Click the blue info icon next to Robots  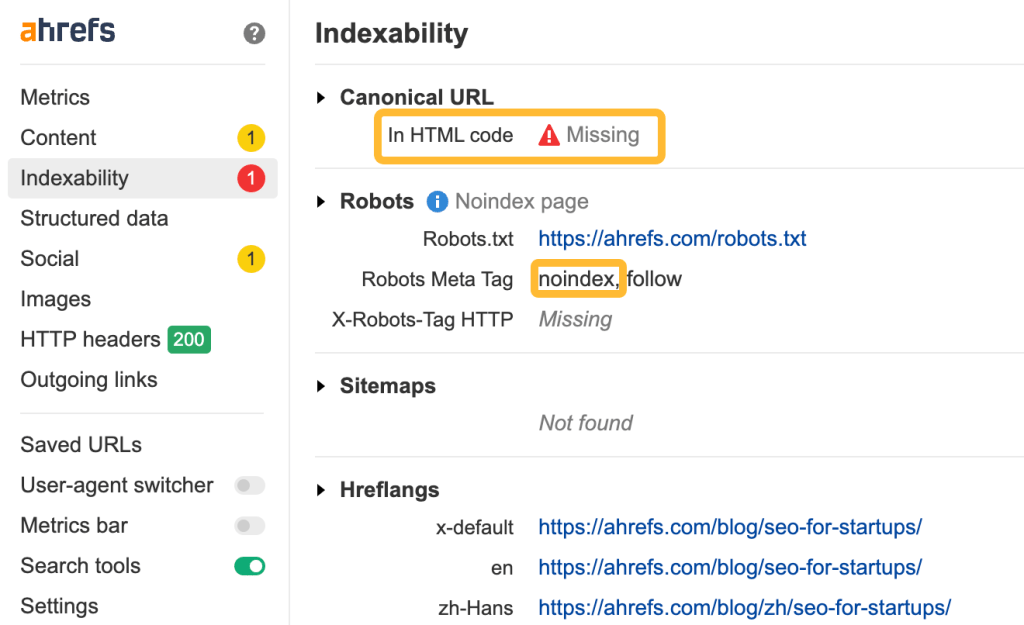[437, 202]
